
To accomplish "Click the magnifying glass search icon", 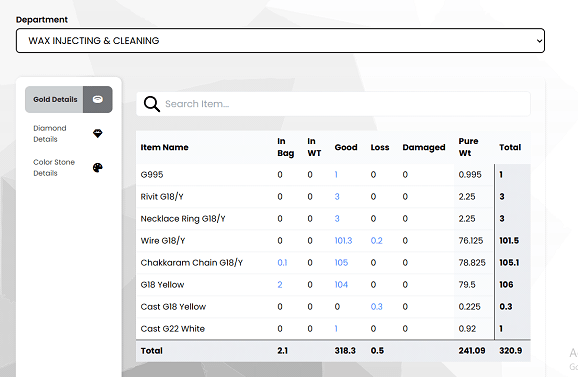I will click(x=152, y=104).
